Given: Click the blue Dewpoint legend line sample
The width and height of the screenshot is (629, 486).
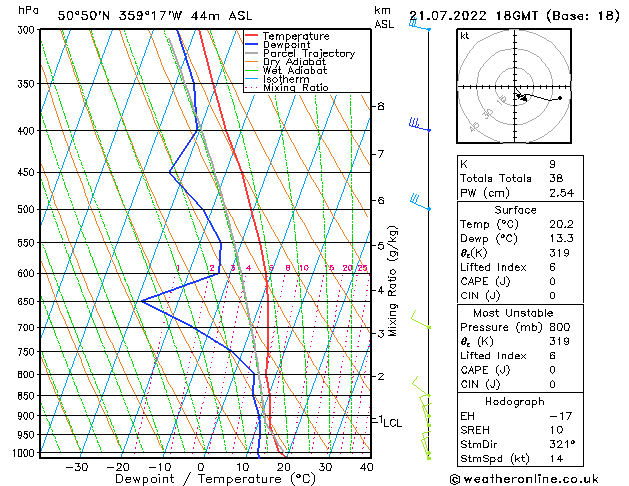Looking at the screenshot, I should pos(252,45).
